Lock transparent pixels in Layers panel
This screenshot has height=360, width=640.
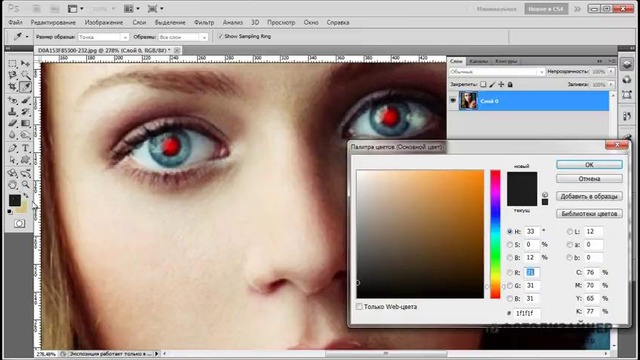[483, 84]
